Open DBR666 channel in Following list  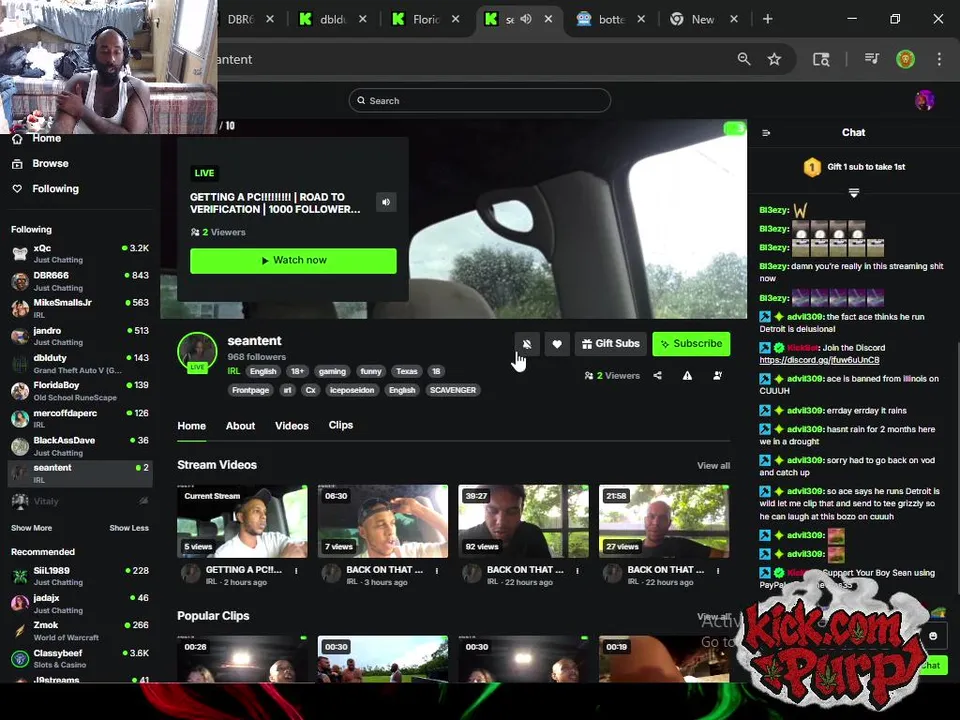click(x=80, y=281)
